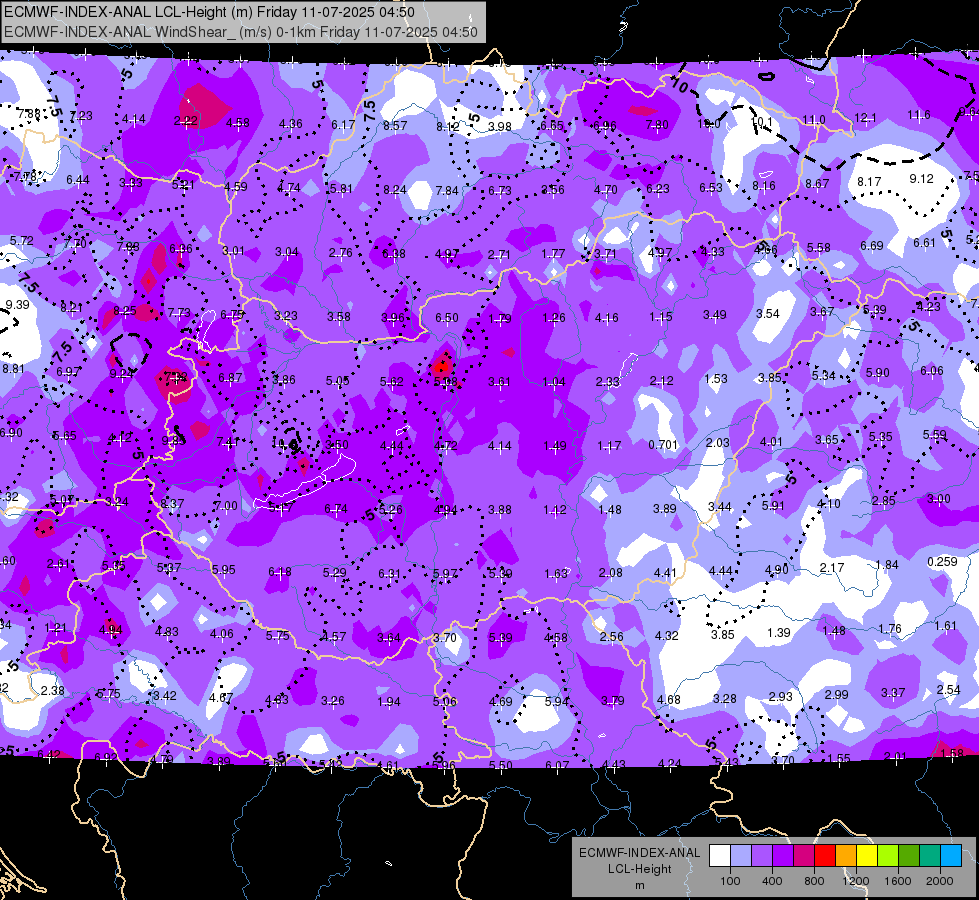Click the wind shear value 1.53
The height and width of the screenshot is (900, 979).
tap(716, 378)
